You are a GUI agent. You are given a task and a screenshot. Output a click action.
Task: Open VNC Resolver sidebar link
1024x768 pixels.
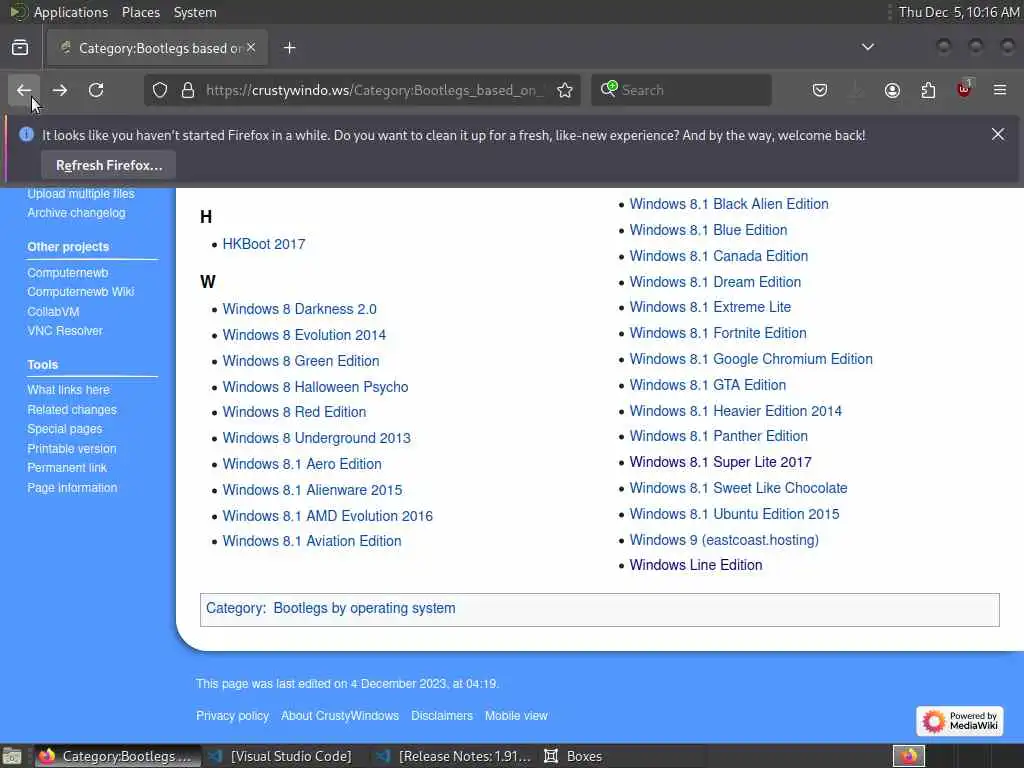tap(65, 331)
